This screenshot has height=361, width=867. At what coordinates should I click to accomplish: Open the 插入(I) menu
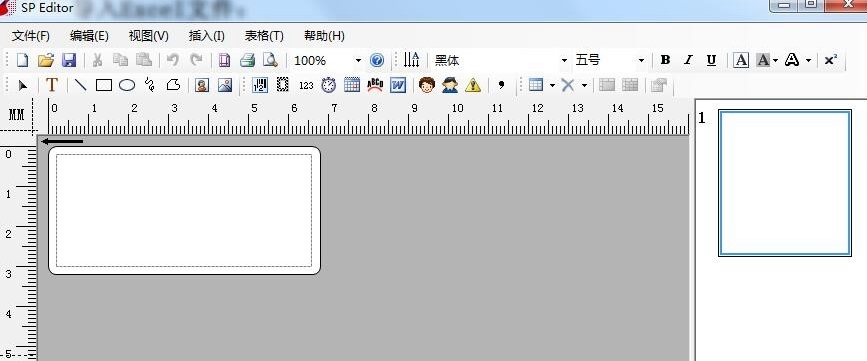tap(207, 36)
